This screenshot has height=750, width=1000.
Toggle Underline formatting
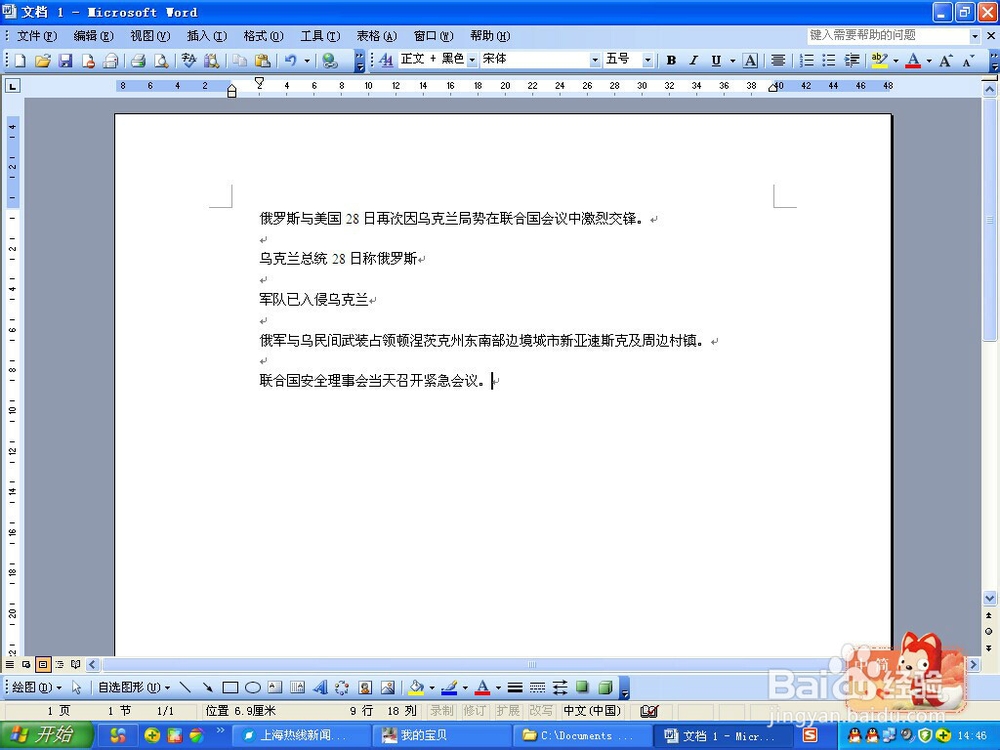(x=716, y=60)
